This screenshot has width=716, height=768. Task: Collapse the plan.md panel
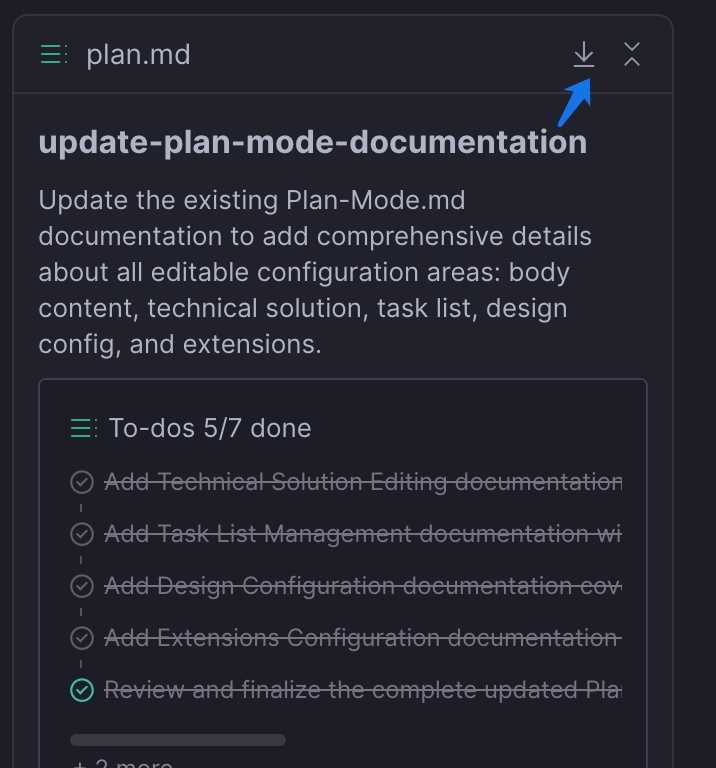click(x=631, y=54)
